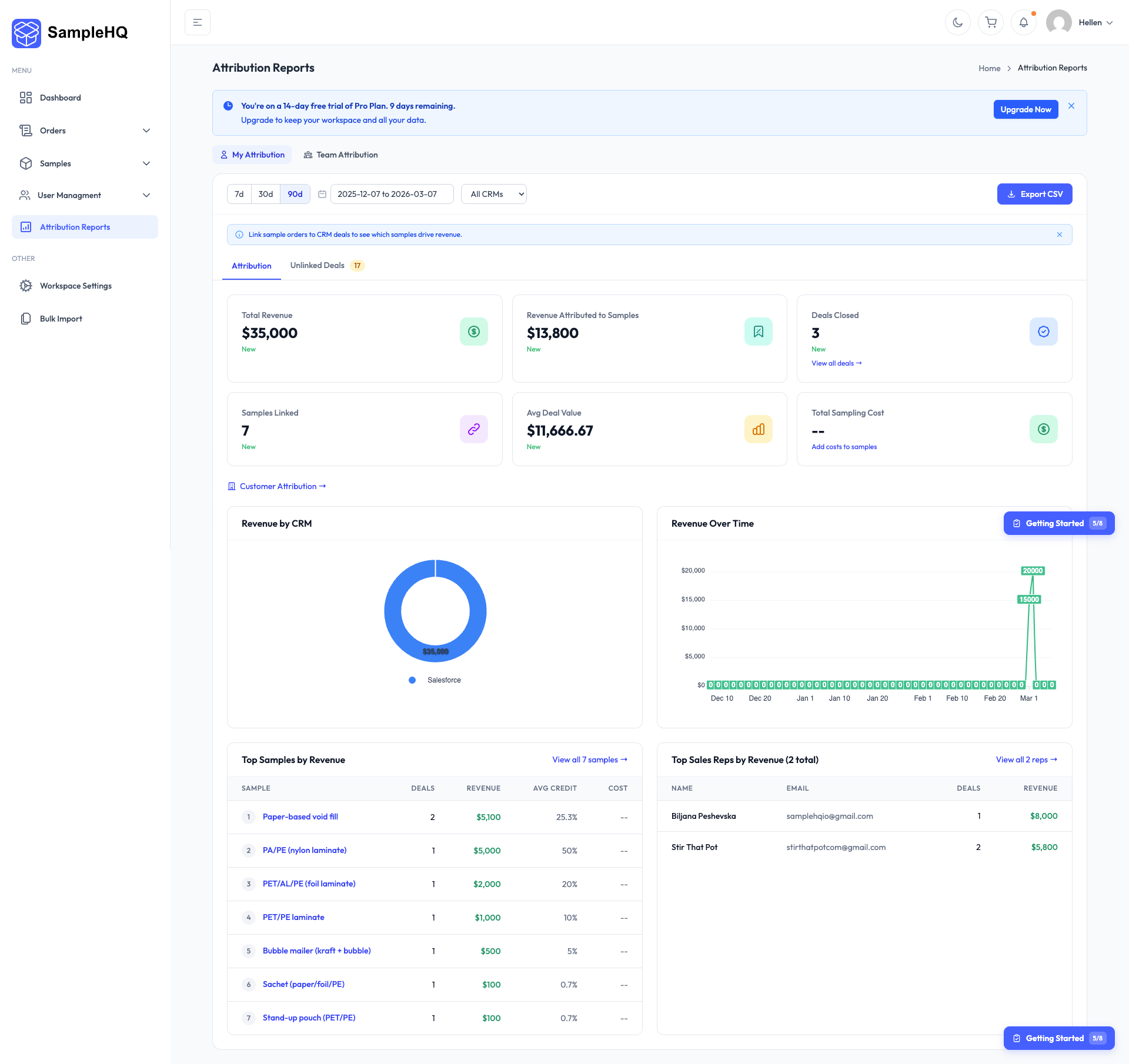Click the date range input field
This screenshot has height=1064, width=1129.
[x=392, y=194]
